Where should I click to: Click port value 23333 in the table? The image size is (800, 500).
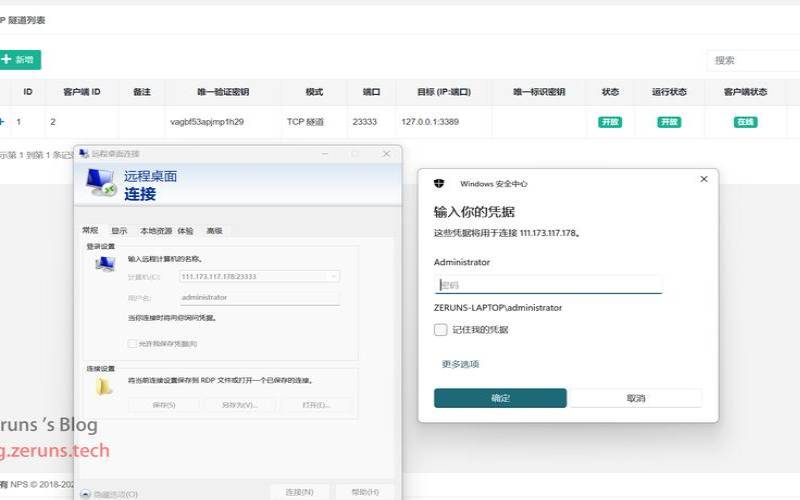click(x=364, y=122)
